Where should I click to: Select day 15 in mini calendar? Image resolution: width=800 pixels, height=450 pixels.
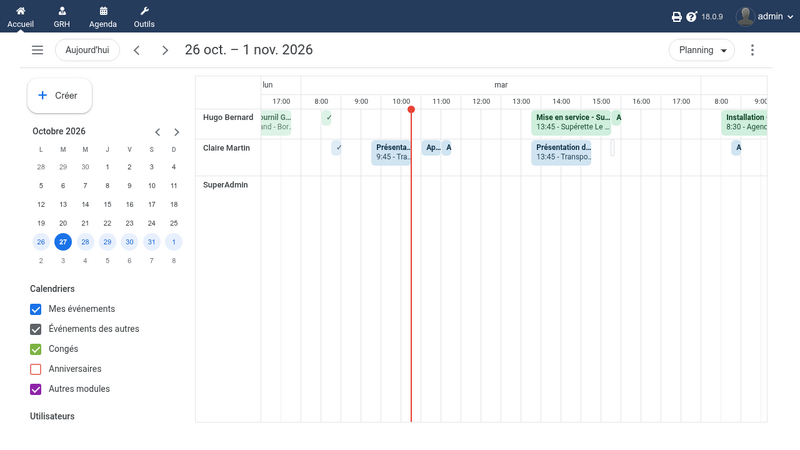point(107,205)
